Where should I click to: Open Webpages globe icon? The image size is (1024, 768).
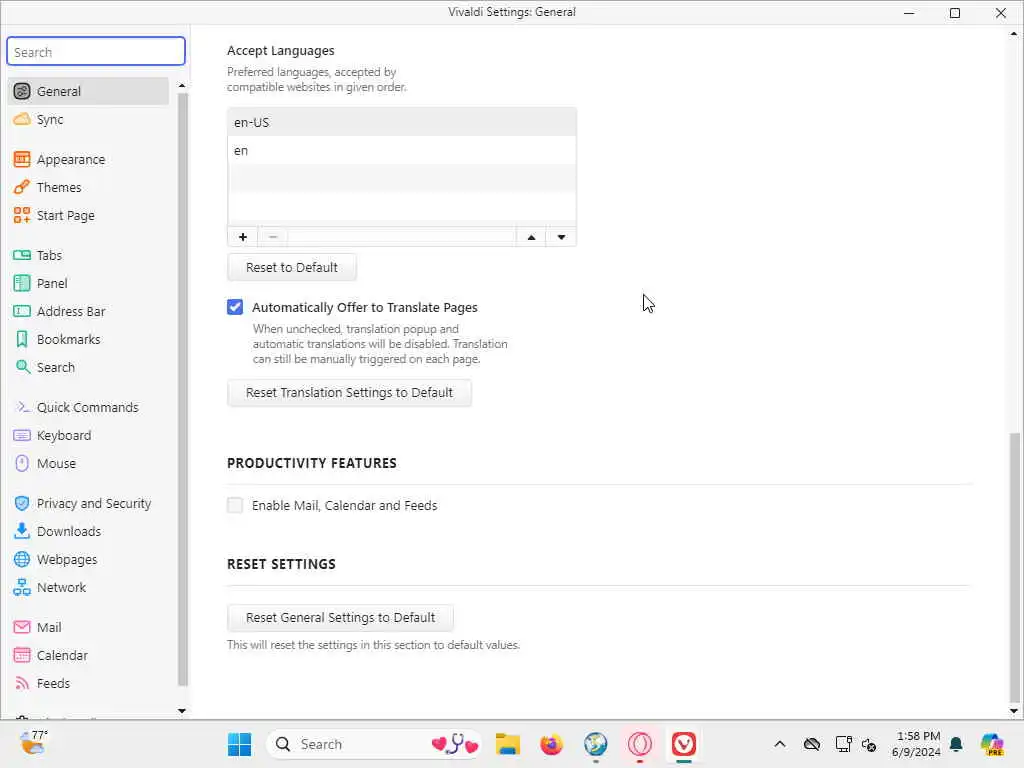22,560
